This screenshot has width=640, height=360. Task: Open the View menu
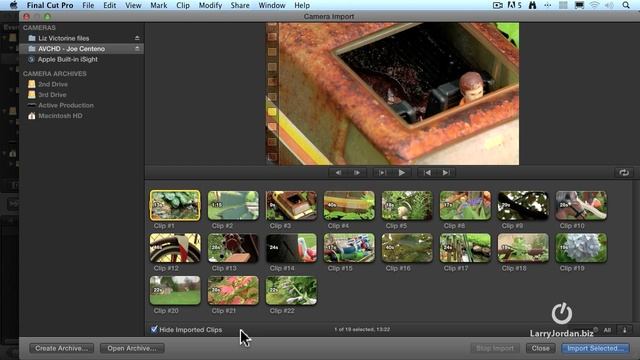tap(133, 5)
